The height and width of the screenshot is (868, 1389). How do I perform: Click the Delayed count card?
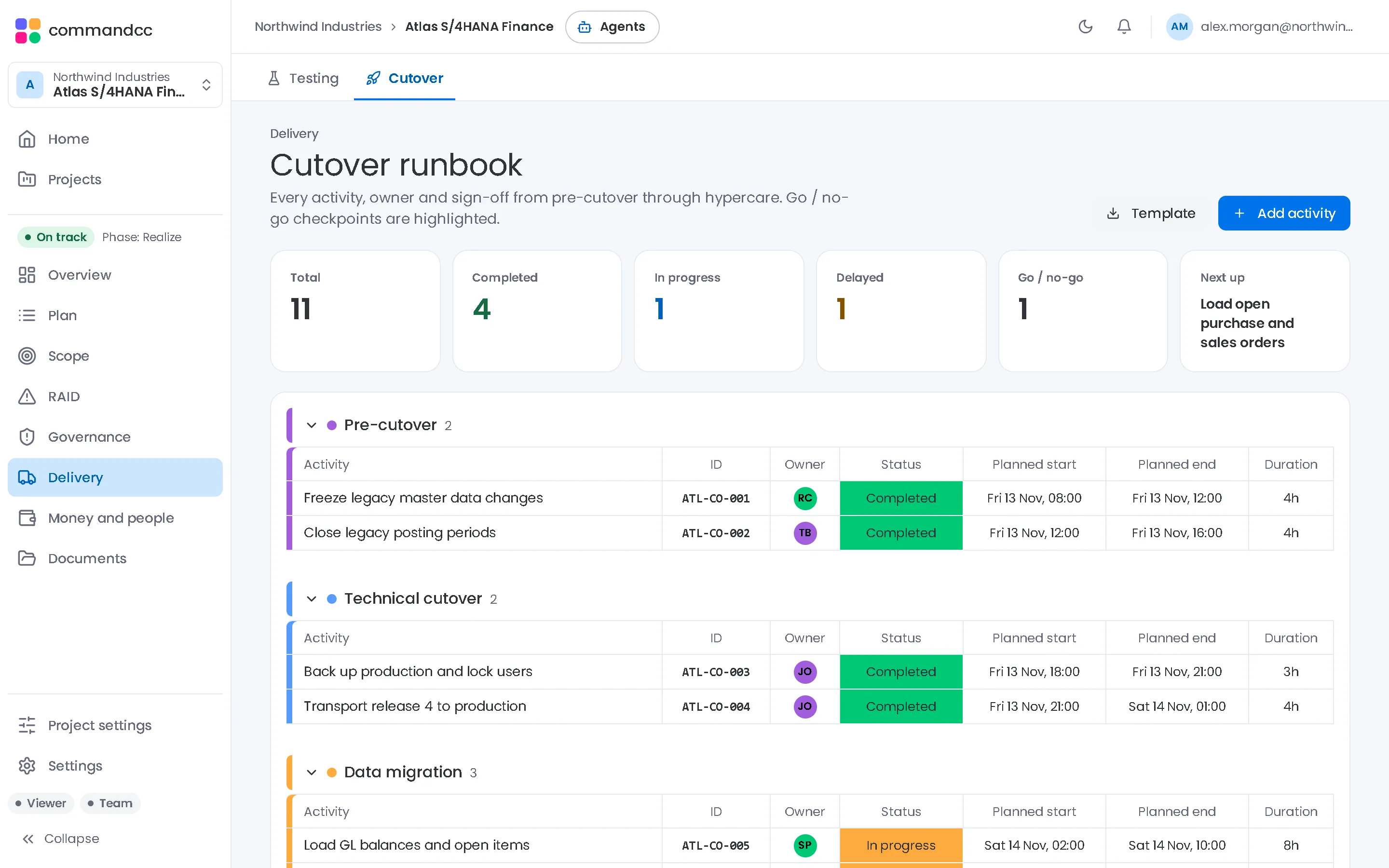click(x=900, y=311)
